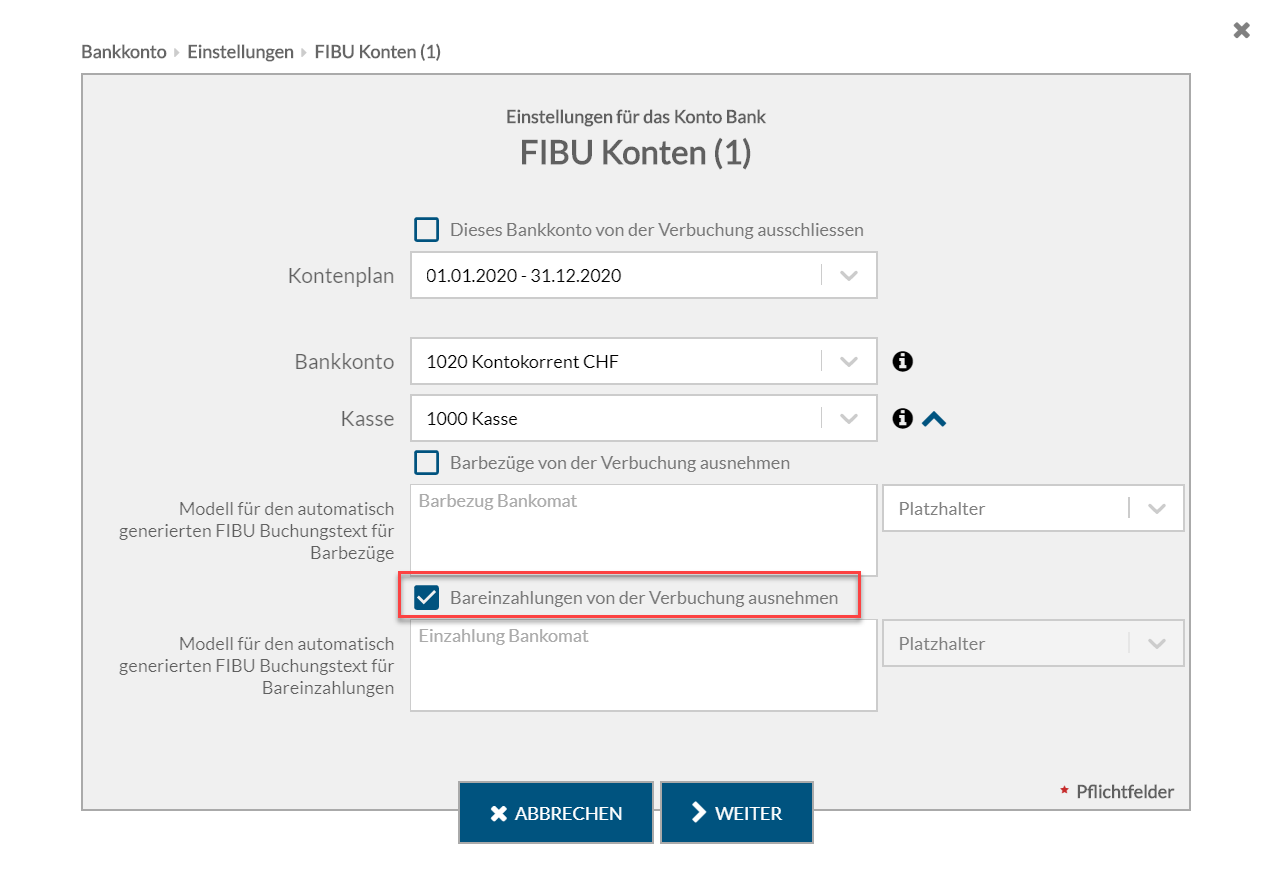Collapse the Kasse section with the blue chevron
The height and width of the screenshot is (893, 1266).
pos(934,419)
